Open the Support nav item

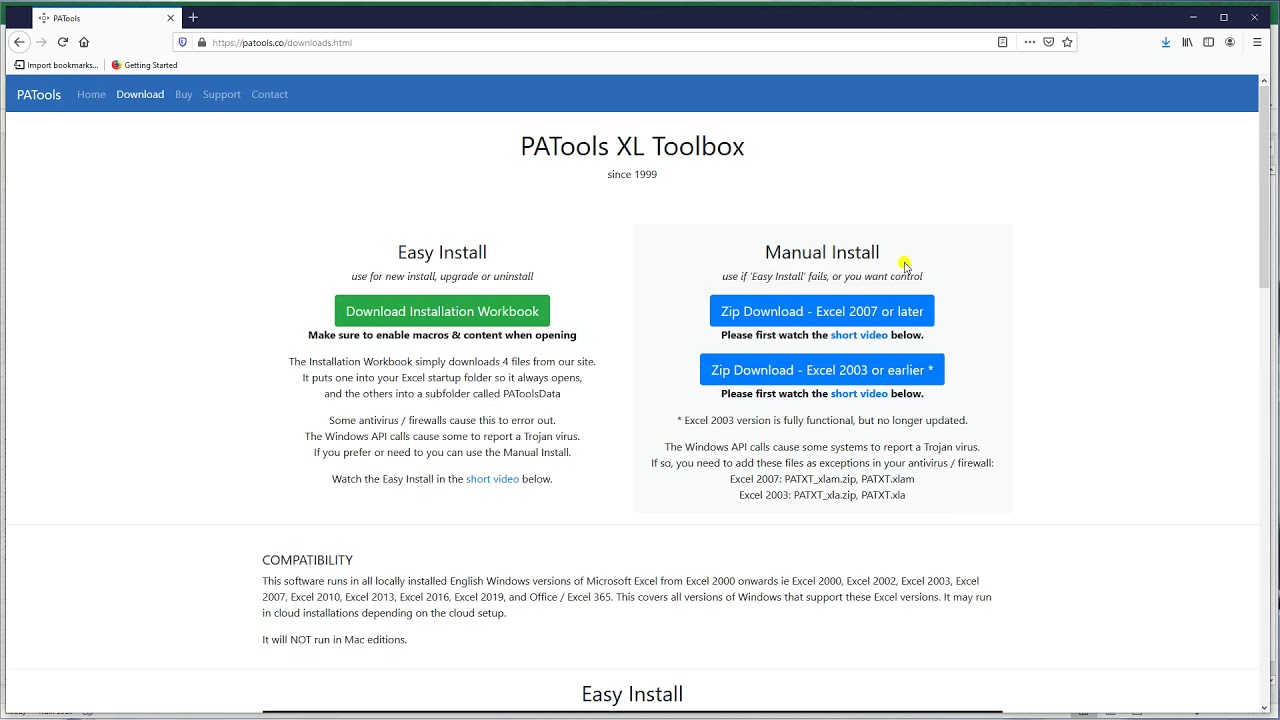pos(222,94)
